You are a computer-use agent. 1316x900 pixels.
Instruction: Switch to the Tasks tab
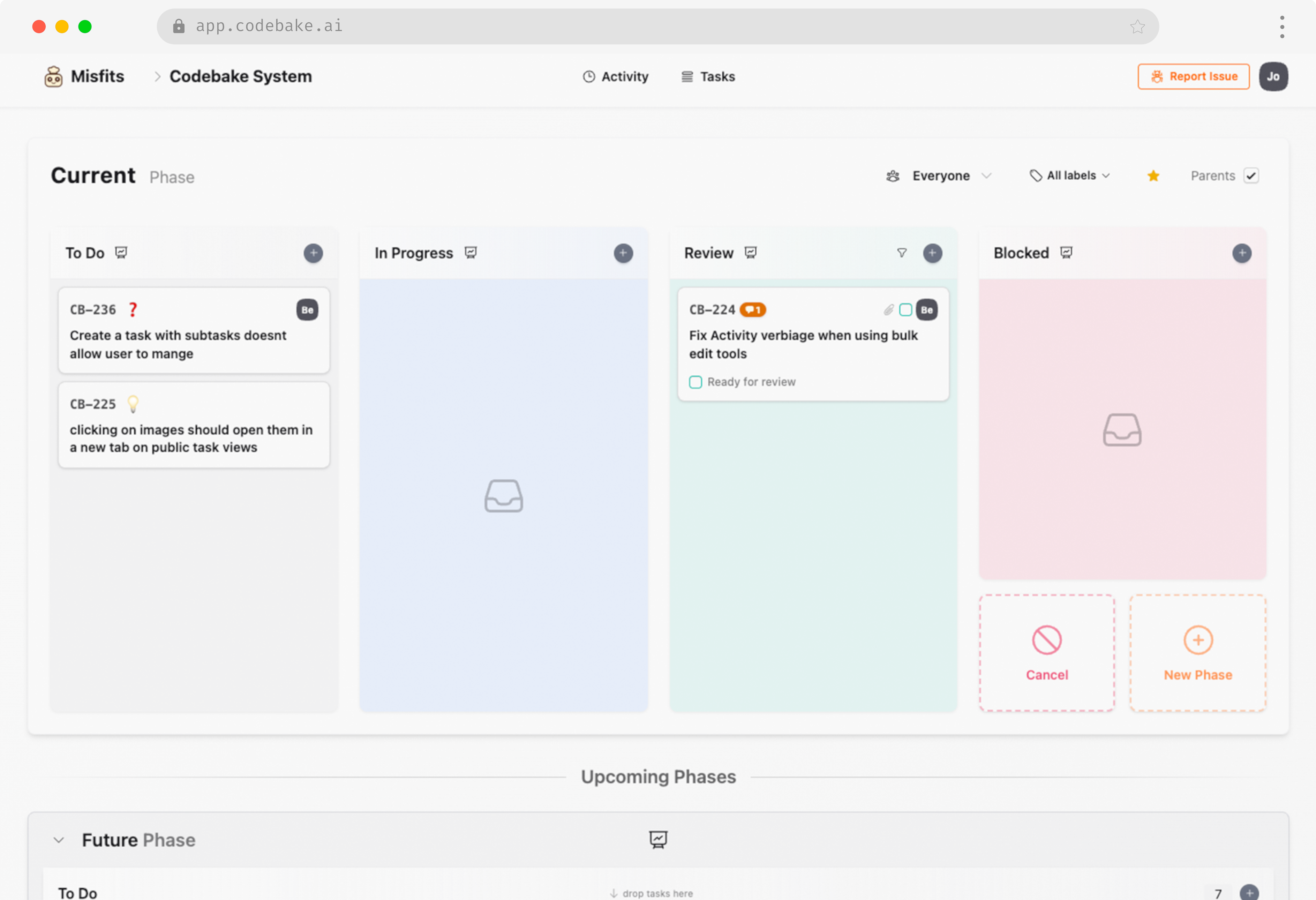[x=708, y=76]
